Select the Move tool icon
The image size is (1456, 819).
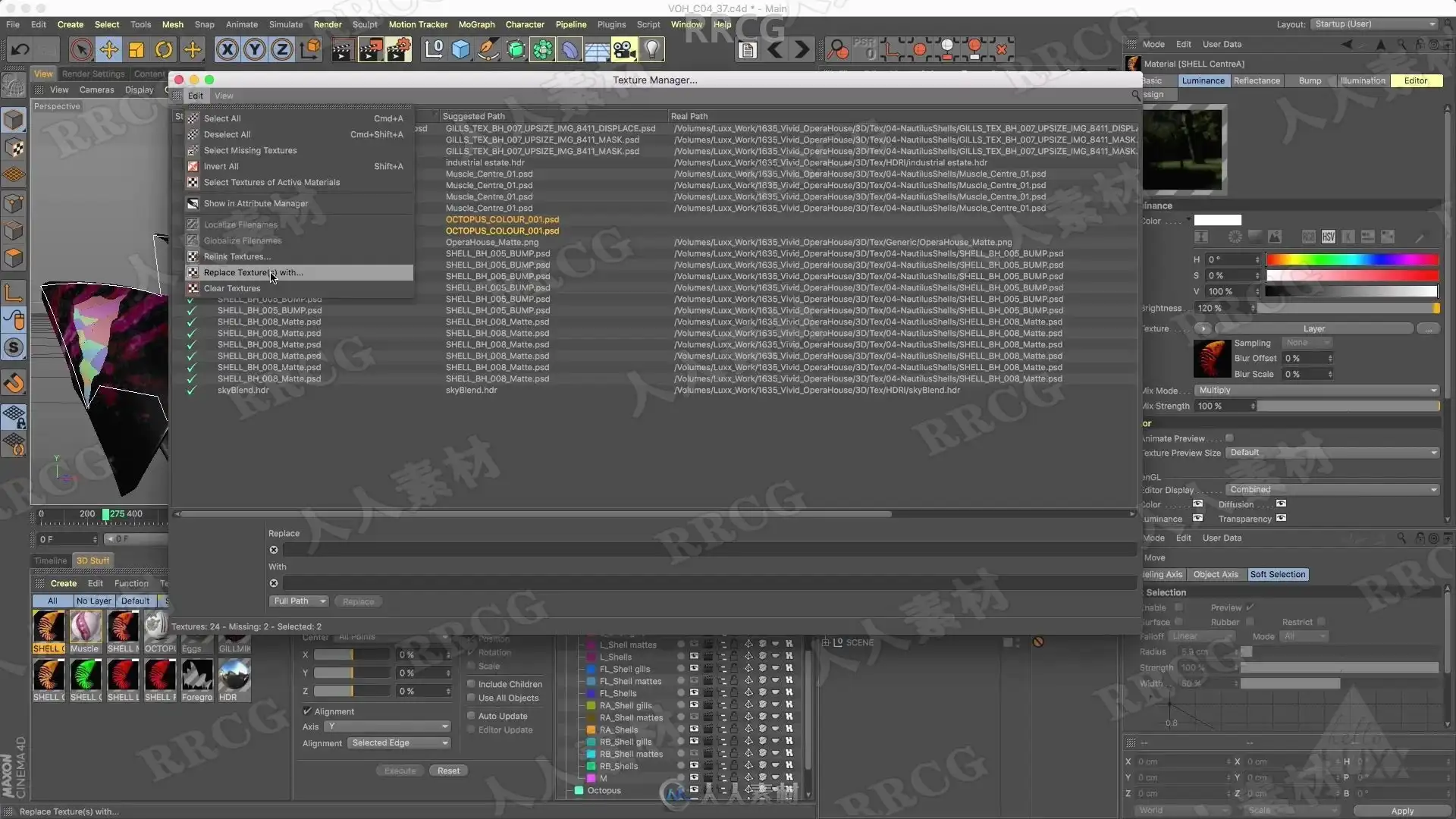(x=108, y=50)
